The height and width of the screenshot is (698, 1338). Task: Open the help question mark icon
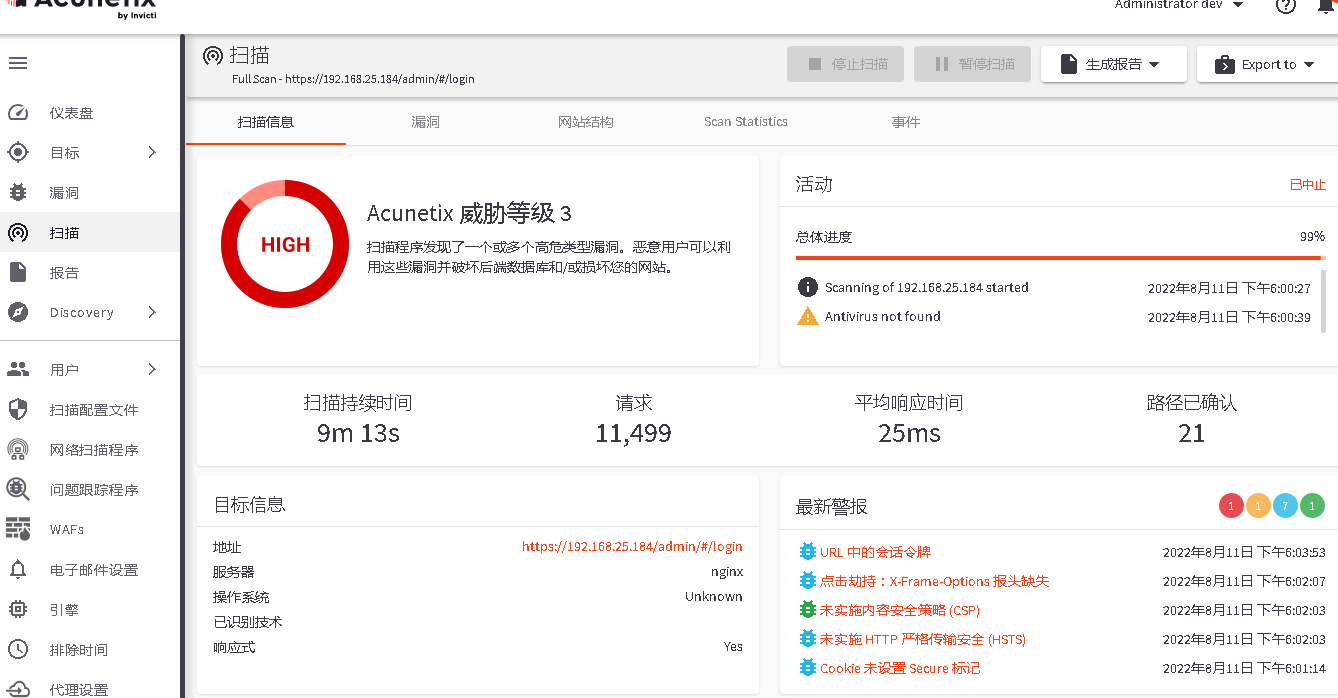click(1286, 5)
